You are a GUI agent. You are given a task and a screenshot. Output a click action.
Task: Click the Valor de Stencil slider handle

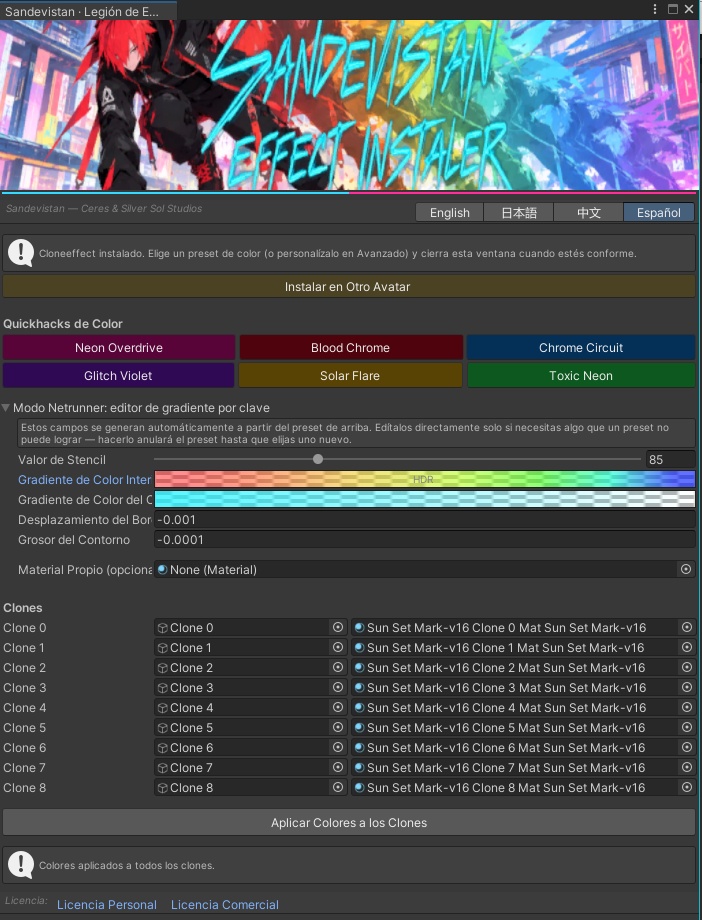click(x=318, y=459)
